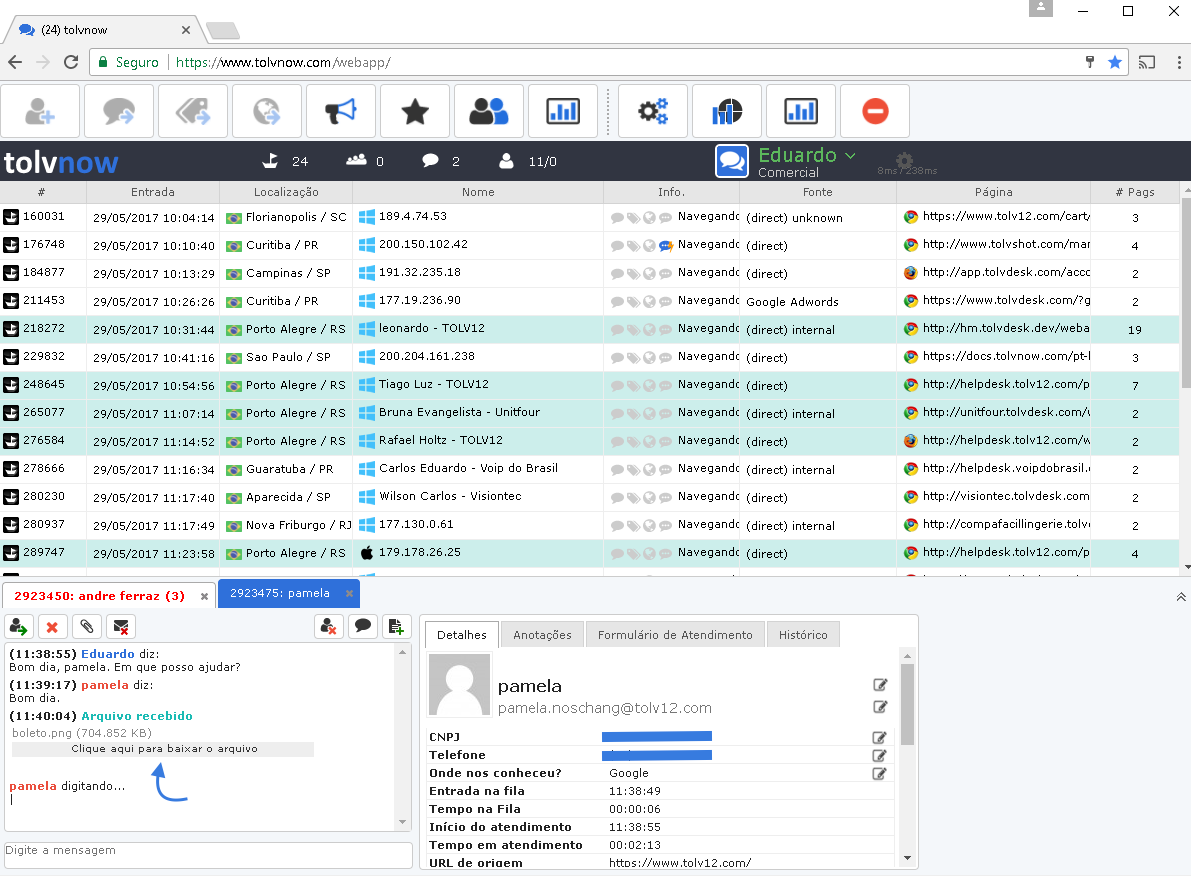Click the visitor list scroll down arrow
This screenshot has width=1191, height=876.
pos(1186,567)
